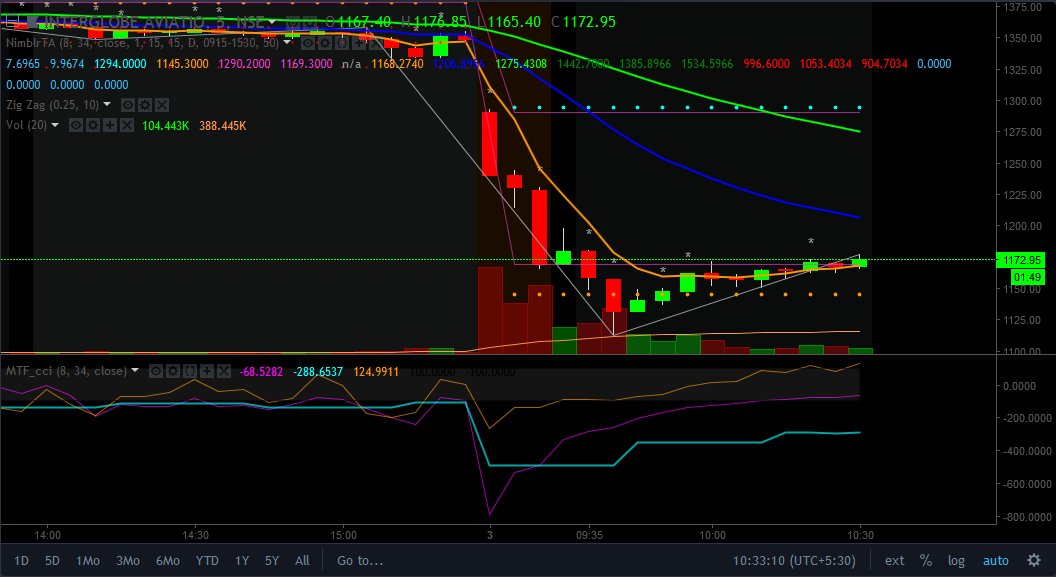View the NimblrTA source code via the braces icon
Screen dimensions: 1056x577
point(343,43)
